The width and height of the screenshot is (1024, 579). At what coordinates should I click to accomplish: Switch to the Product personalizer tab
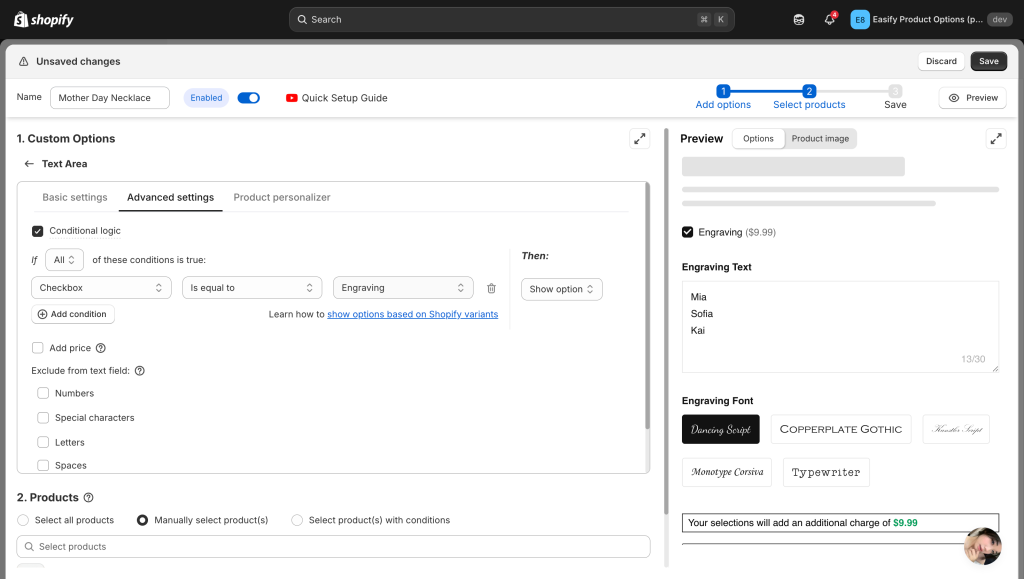pyautogui.click(x=282, y=197)
